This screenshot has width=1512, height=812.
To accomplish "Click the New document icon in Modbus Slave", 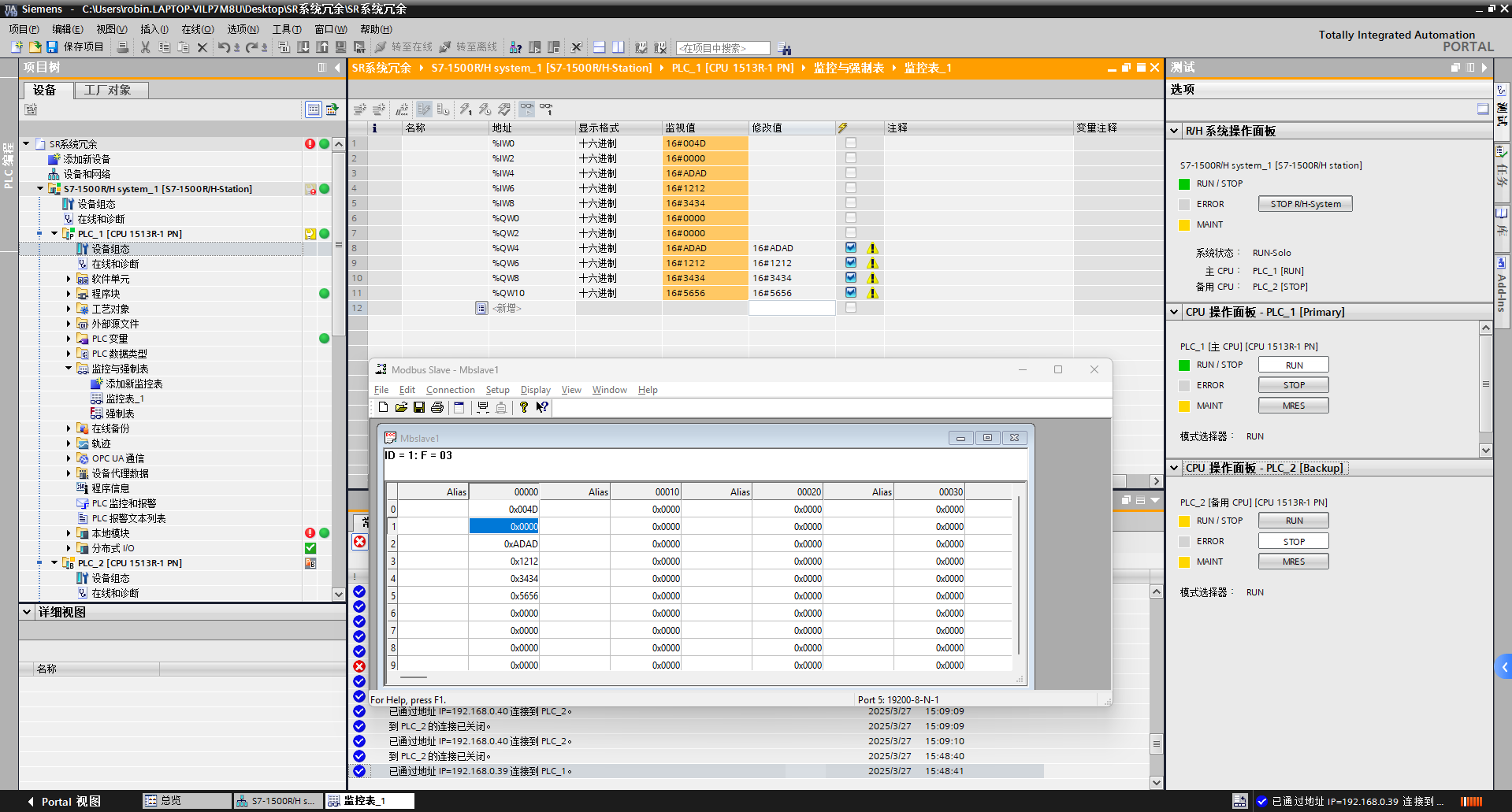I will [383, 407].
